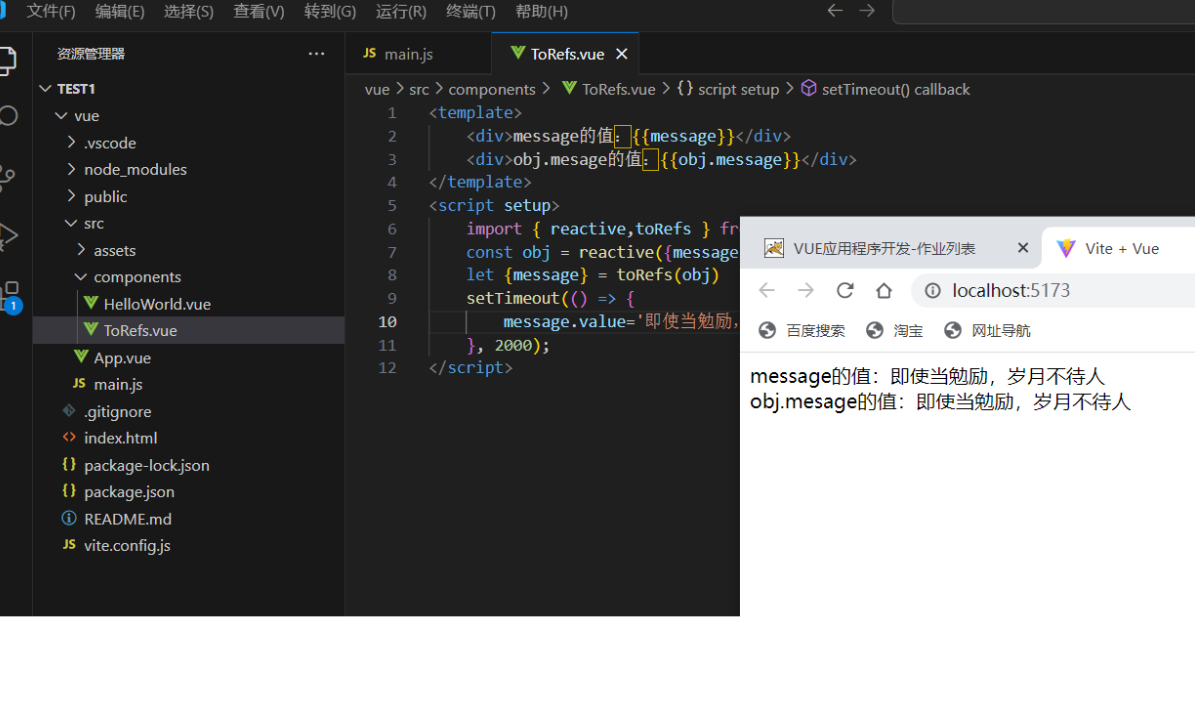Click the setTimeout call on line 9
This screenshot has height=715, width=1195.
click(513, 298)
